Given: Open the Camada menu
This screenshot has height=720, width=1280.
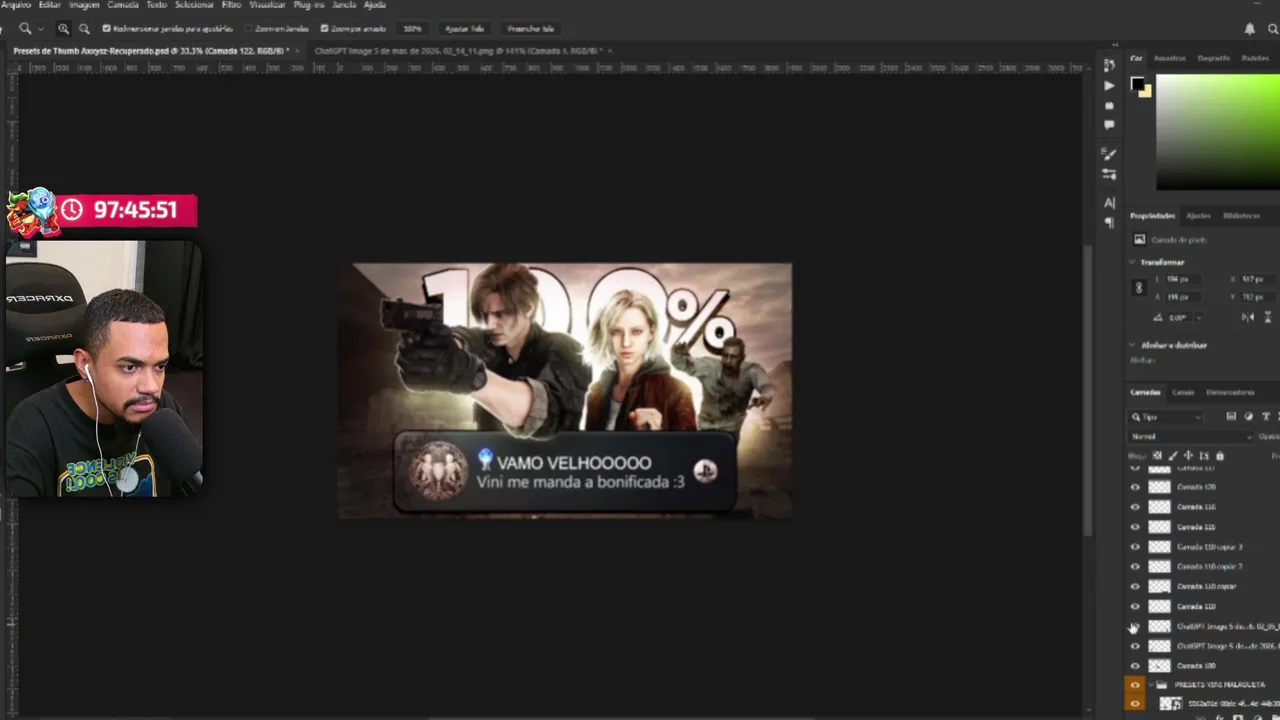Looking at the screenshot, I should (x=122, y=5).
